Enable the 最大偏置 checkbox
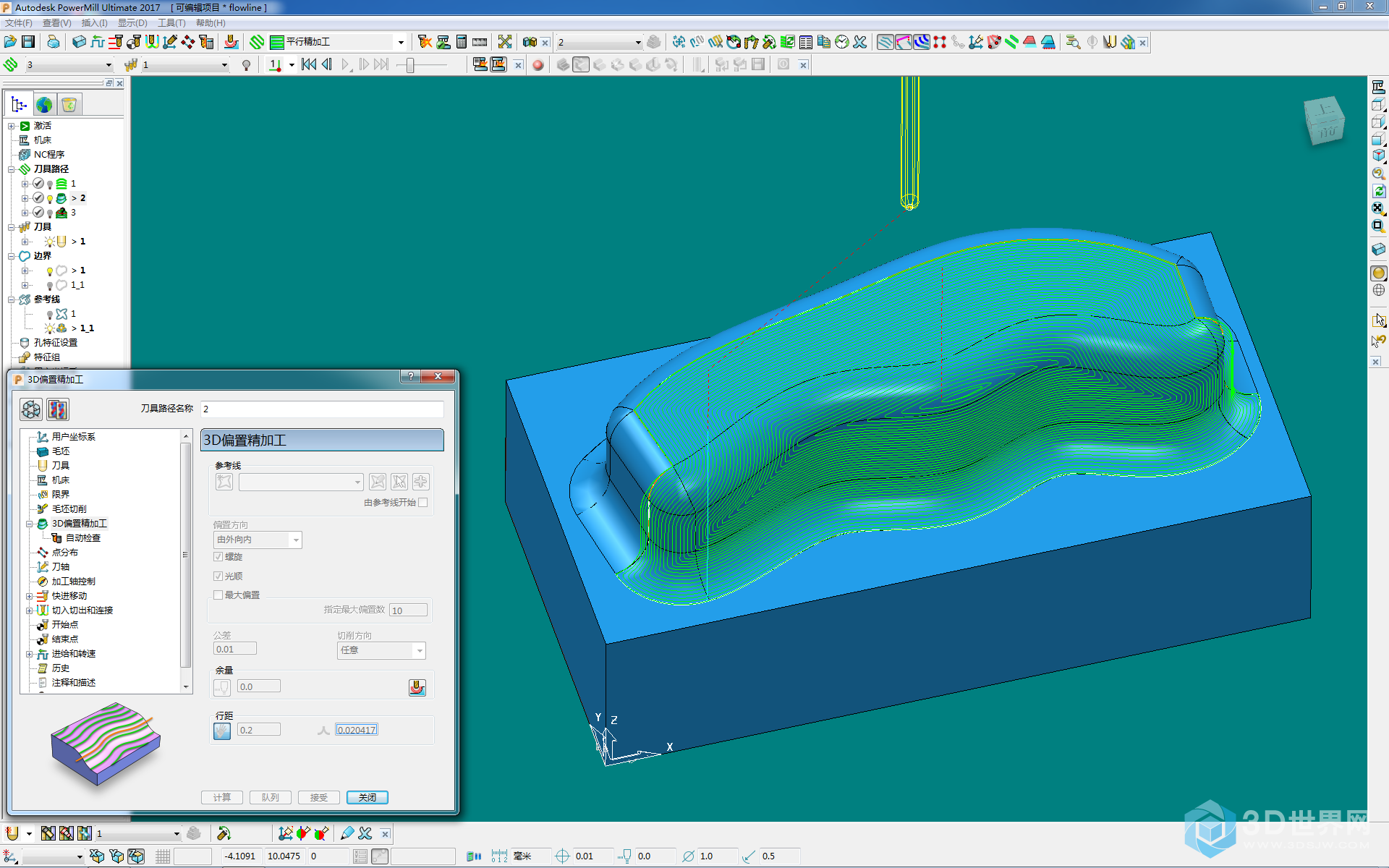Image resolution: width=1389 pixels, height=868 pixels. click(218, 595)
